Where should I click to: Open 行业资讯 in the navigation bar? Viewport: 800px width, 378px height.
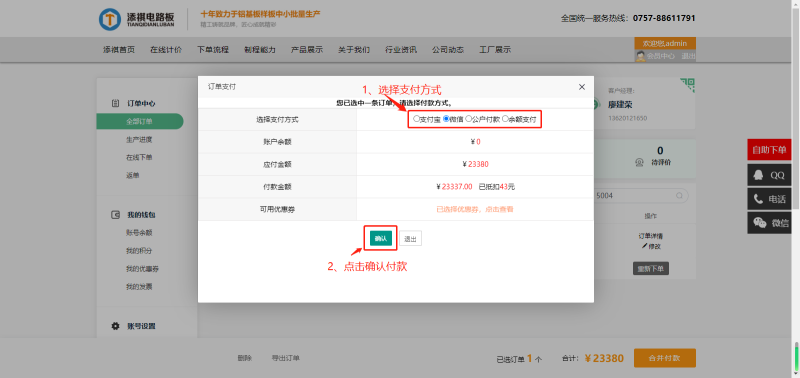[401, 49]
